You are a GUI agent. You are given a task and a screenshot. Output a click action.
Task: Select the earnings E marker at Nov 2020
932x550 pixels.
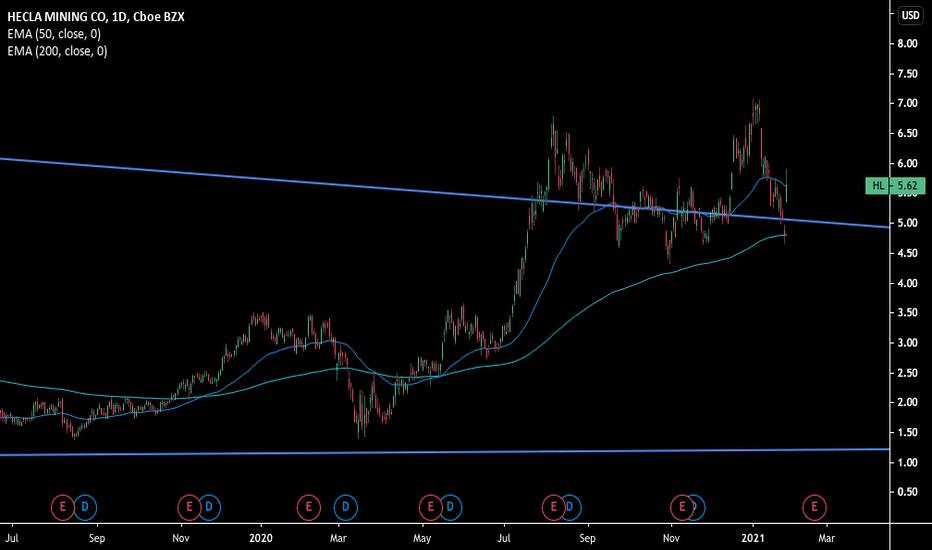[682, 507]
